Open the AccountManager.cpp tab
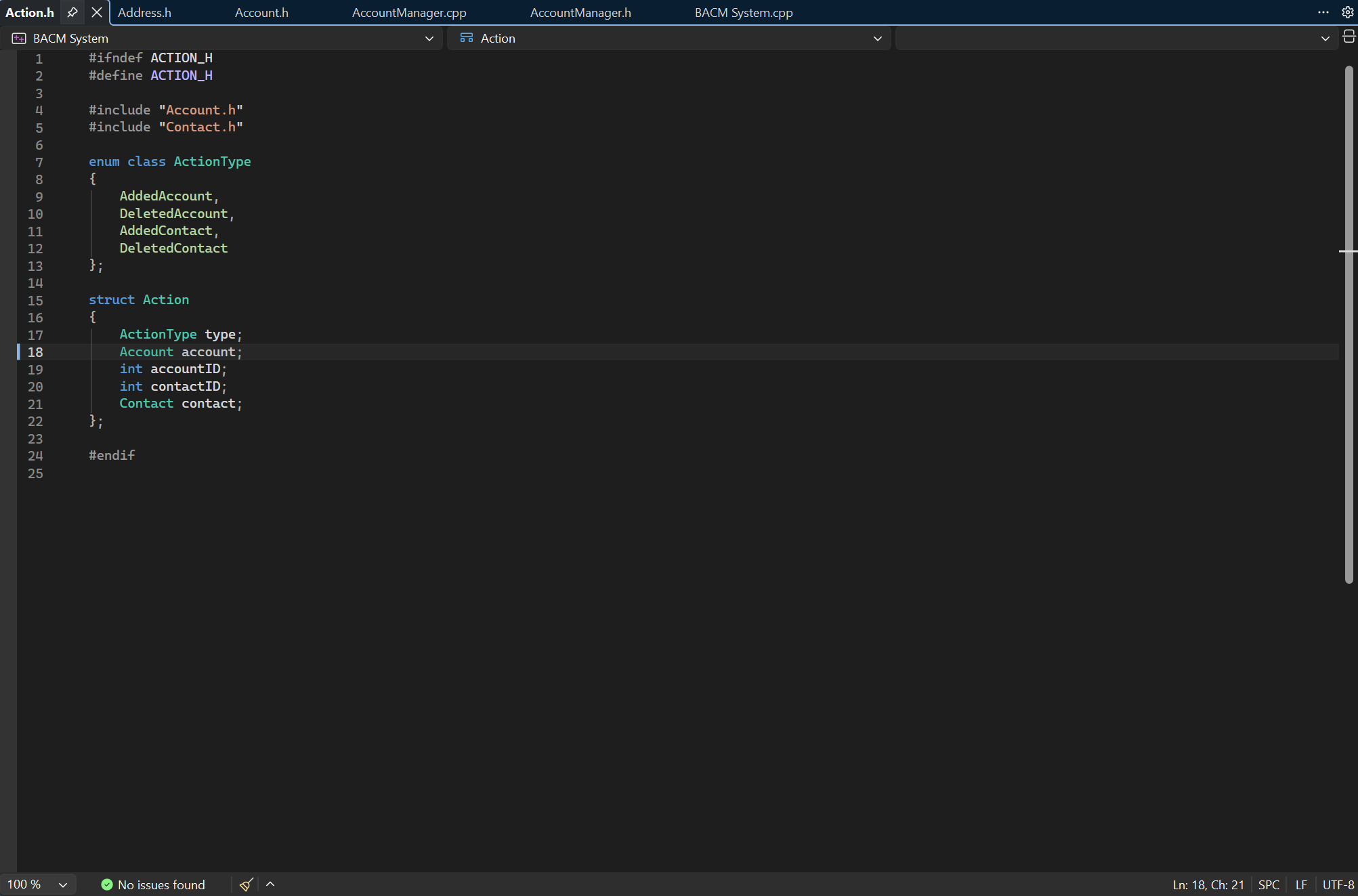 click(409, 12)
